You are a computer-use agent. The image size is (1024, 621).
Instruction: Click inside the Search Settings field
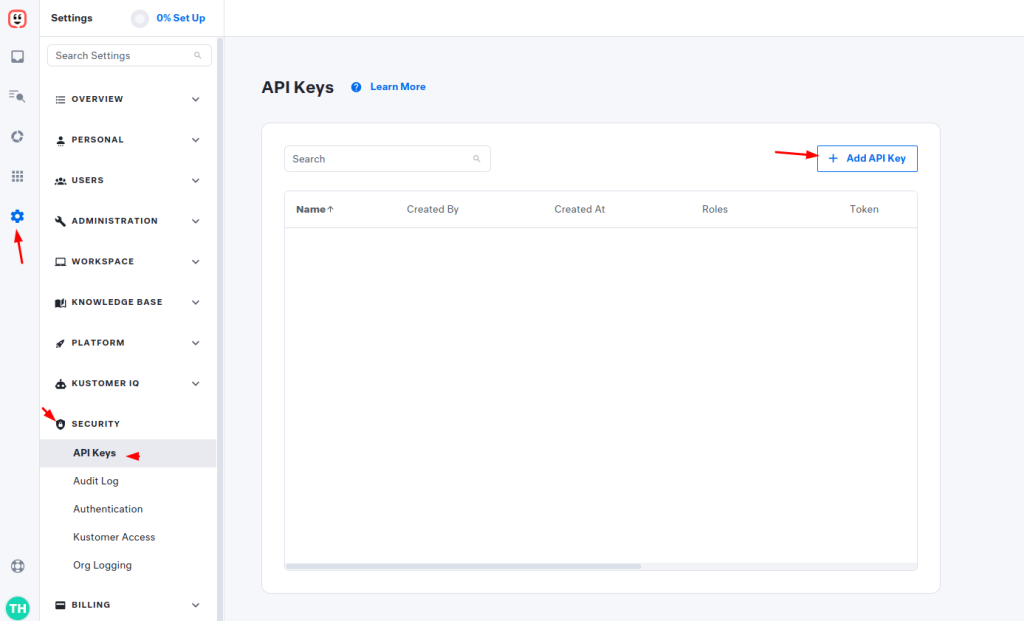click(x=128, y=55)
